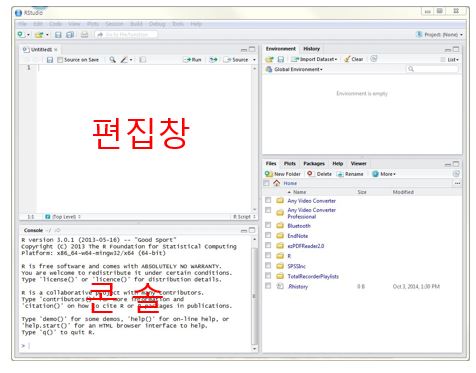Open Find/Replace with the magnifier icon

point(113,60)
